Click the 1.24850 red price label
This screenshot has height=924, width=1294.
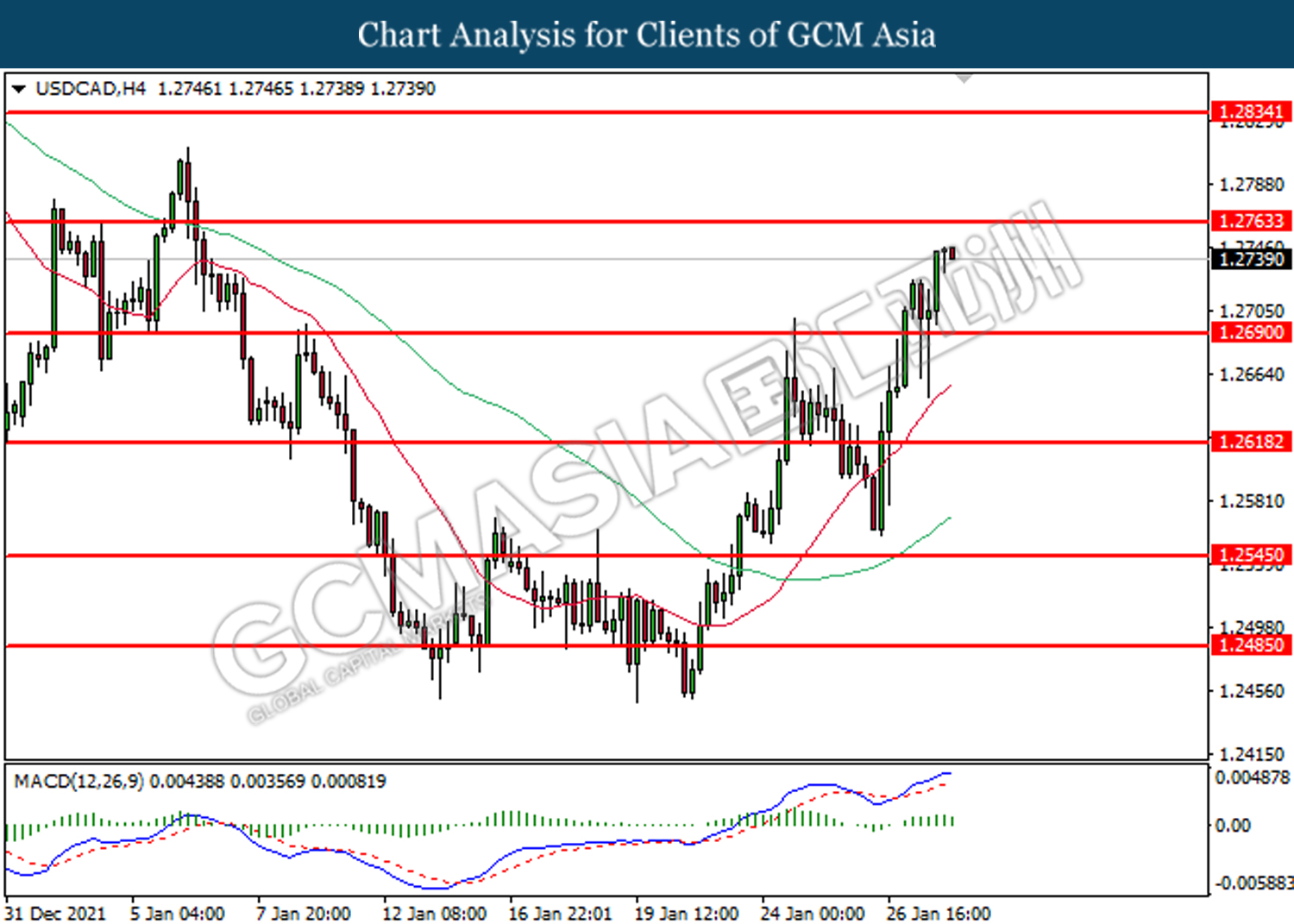click(x=1251, y=645)
